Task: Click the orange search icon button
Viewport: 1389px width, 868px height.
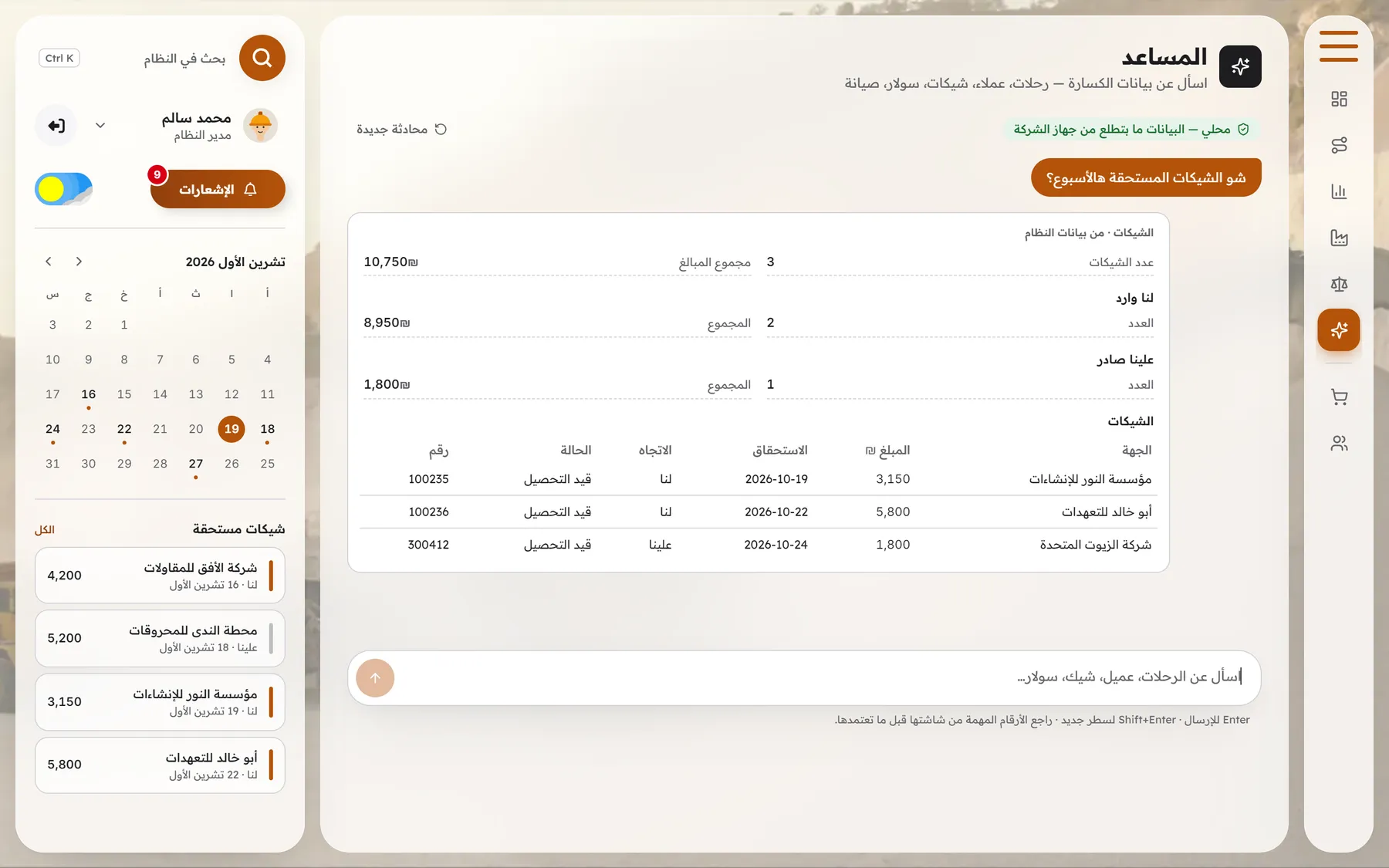Action: [x=262, y=58]
